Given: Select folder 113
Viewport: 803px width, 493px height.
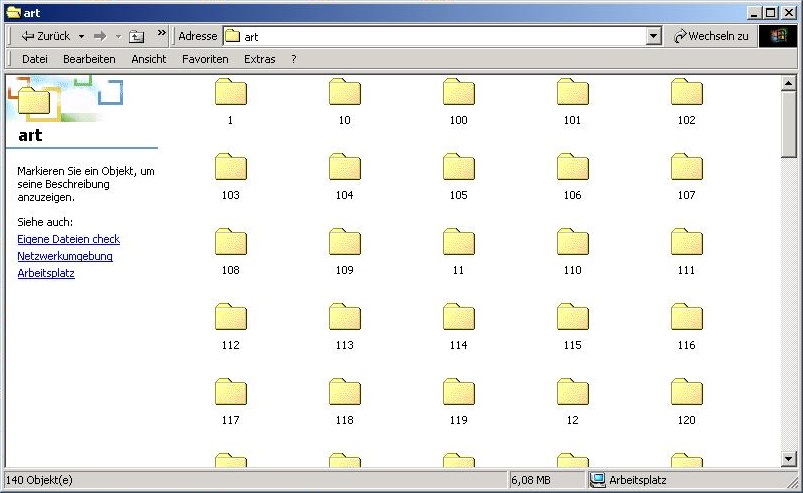Looking at the screenshot, I should [345, 327].
